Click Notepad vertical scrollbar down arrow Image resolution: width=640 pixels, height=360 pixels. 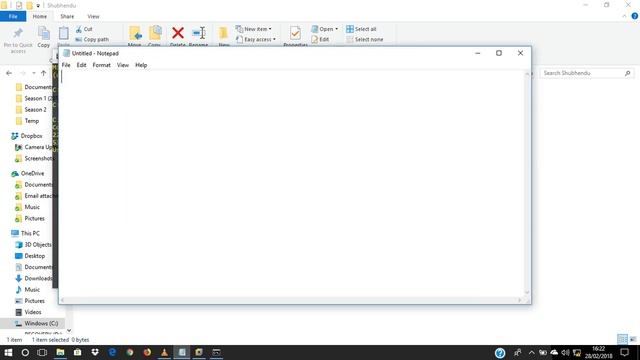click(x=527, y=292)
